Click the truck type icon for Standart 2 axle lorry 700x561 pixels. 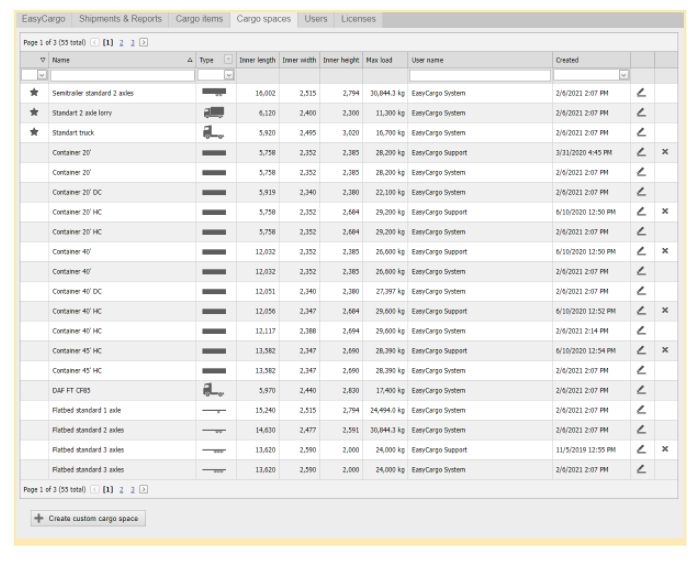point(214,113)
